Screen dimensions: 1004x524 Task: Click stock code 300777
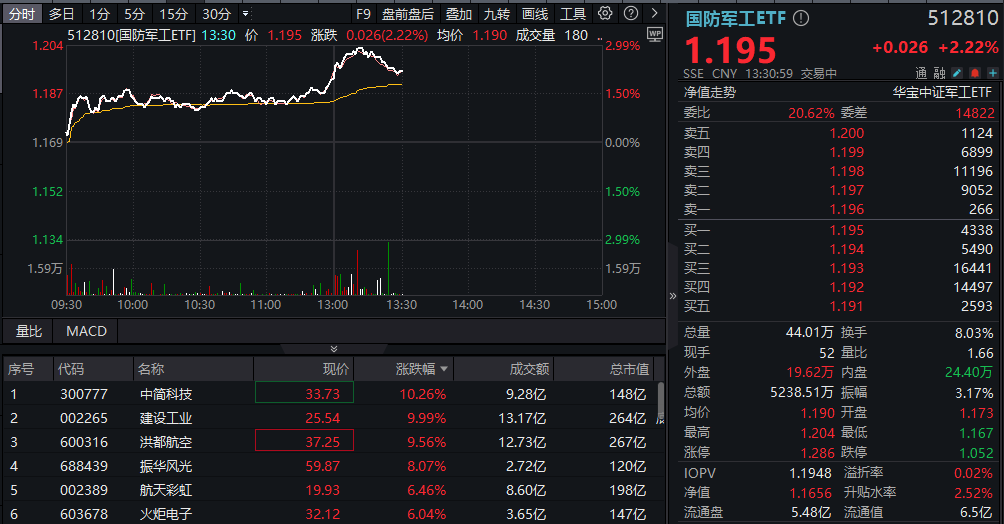[84, 394]
